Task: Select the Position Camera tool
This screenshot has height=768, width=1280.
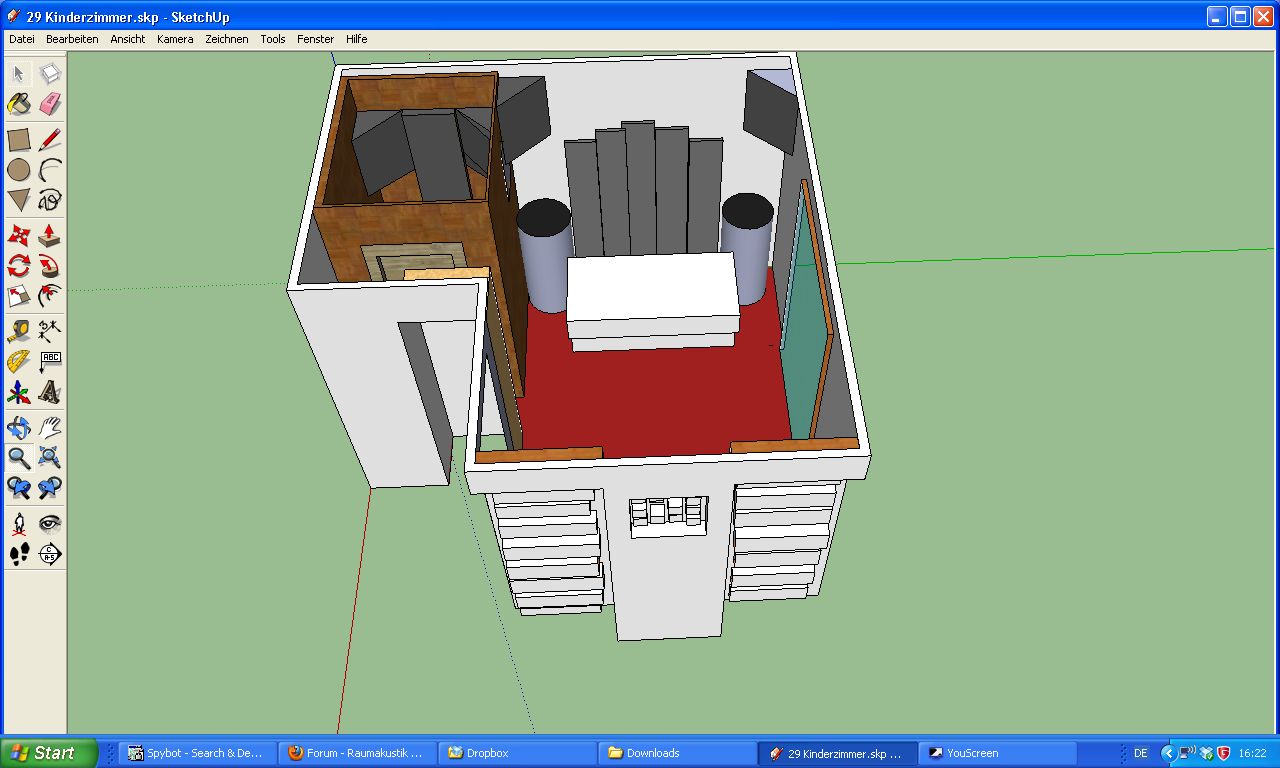Action: (x=19, y=523)
